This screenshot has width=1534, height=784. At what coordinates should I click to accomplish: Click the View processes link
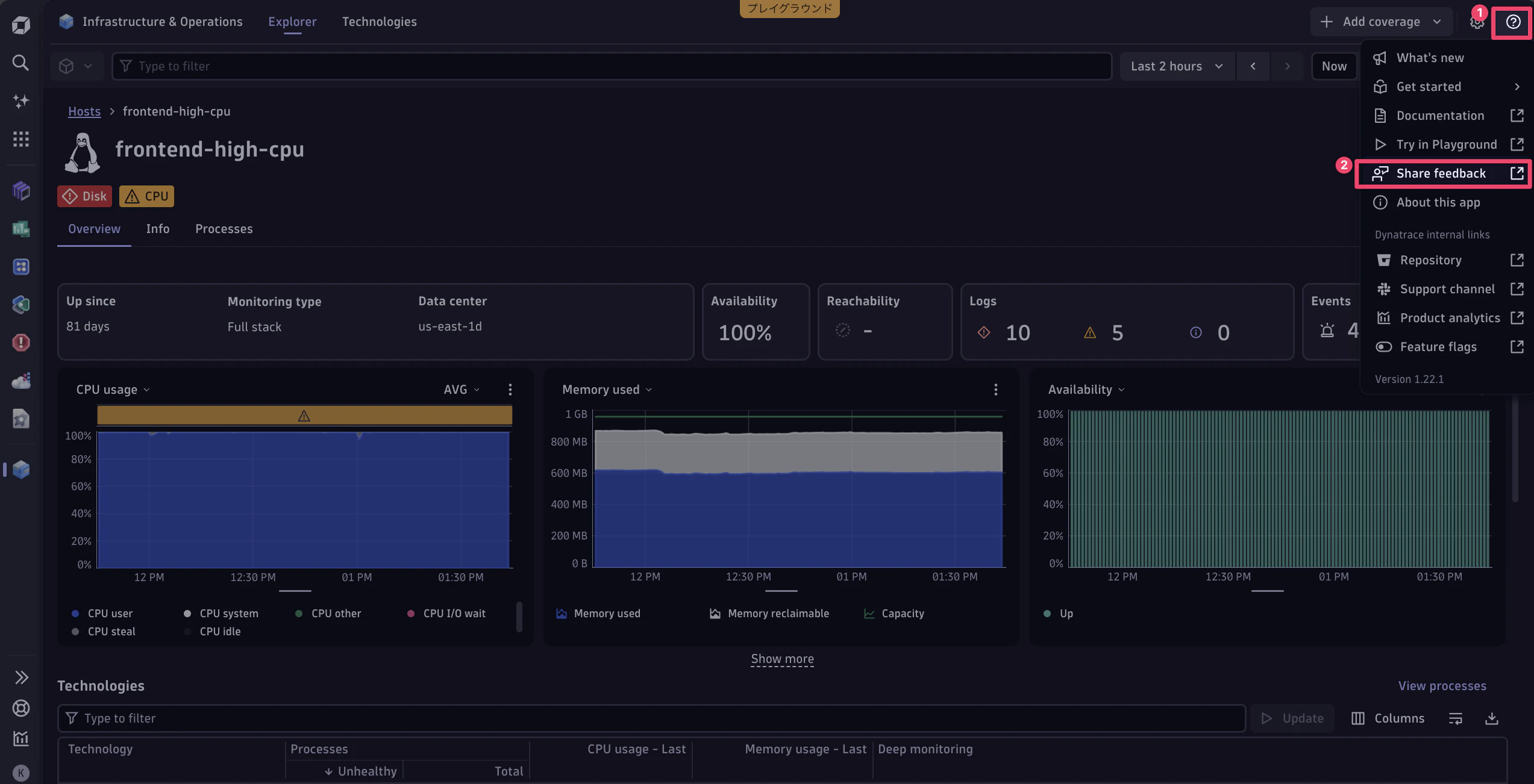pyautogui.click(x=1442, y=686)
